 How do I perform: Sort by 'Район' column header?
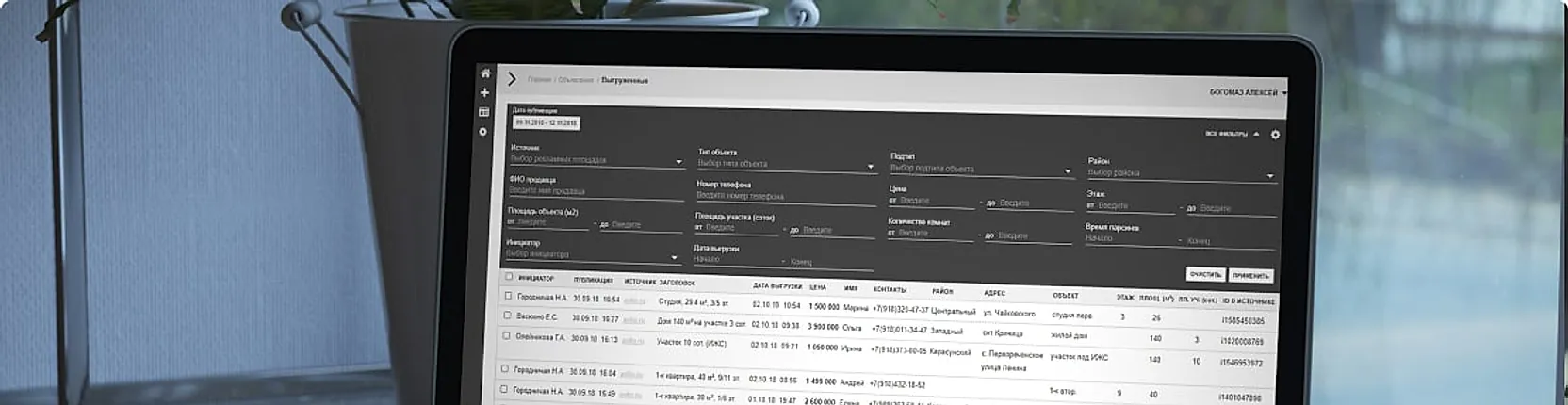point(942,291)
